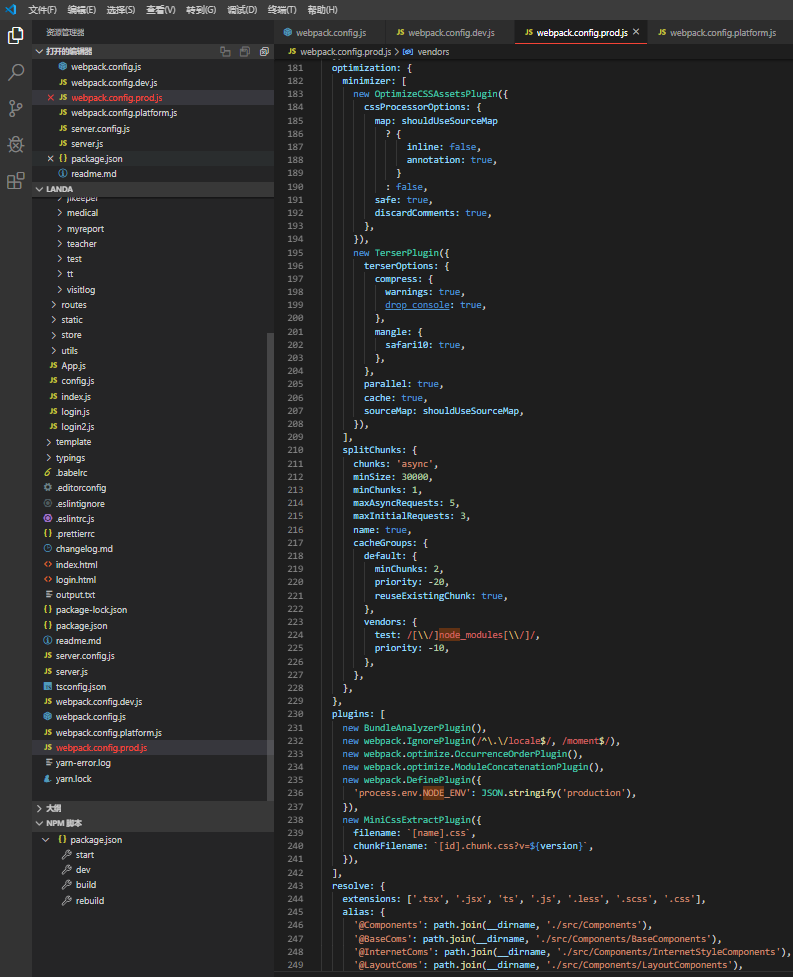
Task: Open the 文件(F) menu
Action: [x=42, y=9]
